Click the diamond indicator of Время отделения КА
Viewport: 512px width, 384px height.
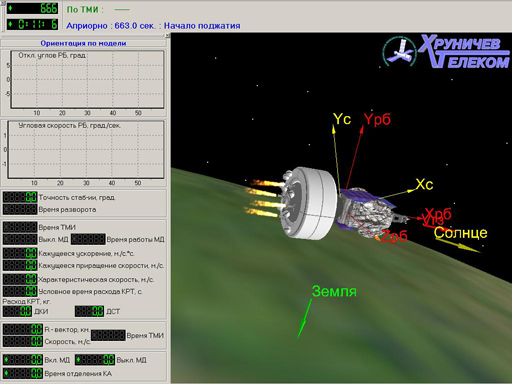coord(6,373)
